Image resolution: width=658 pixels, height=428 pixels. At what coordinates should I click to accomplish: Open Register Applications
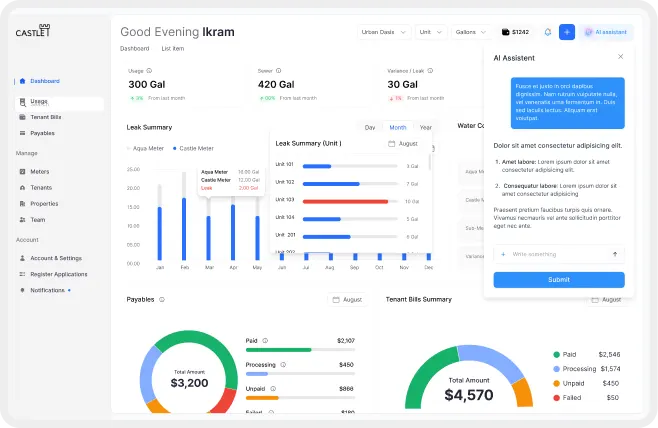pos(59,274)
